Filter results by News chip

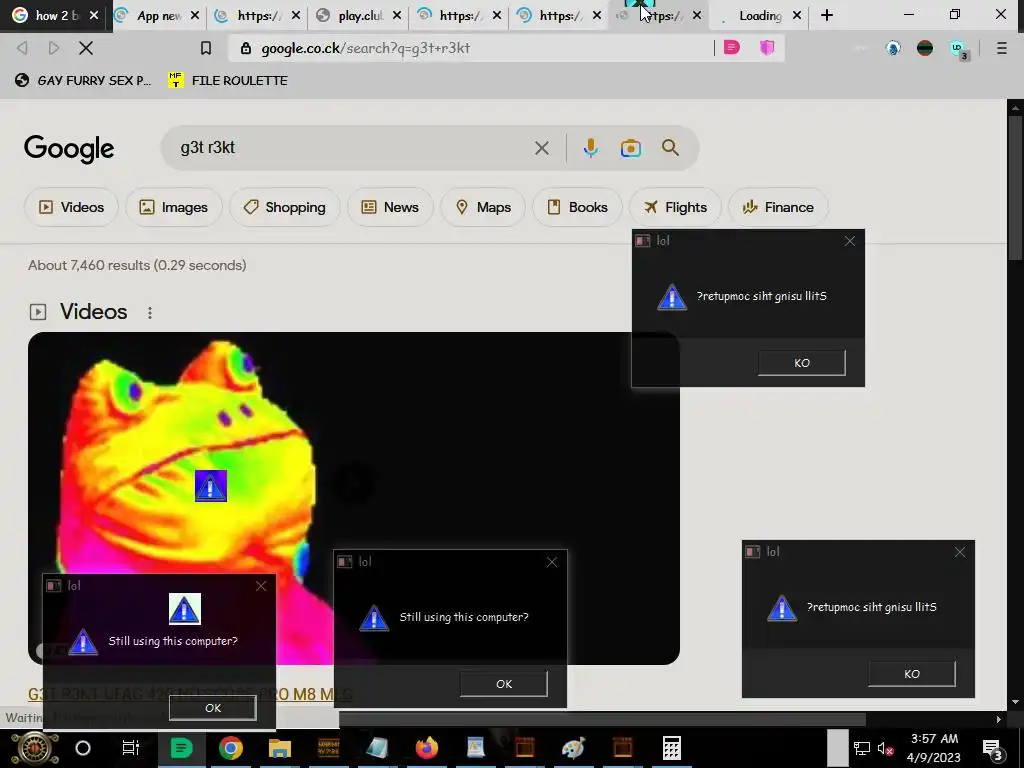pos(390,208)
